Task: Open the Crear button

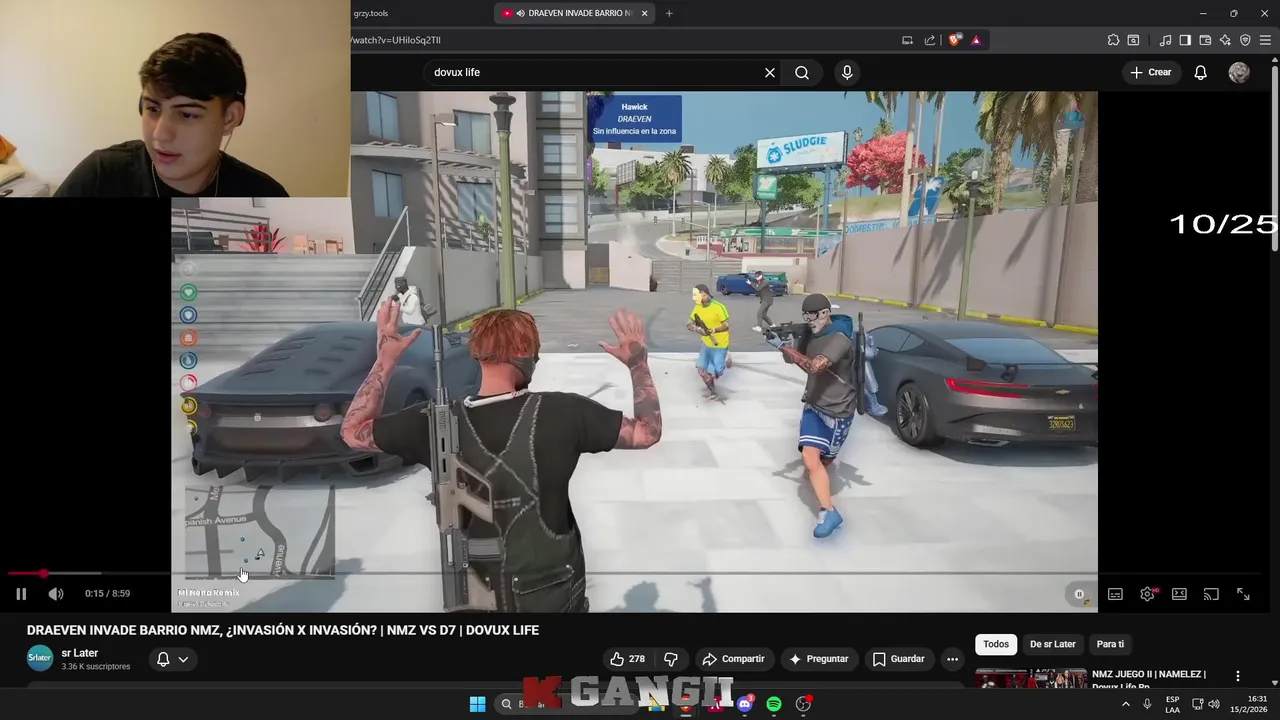Action: click(x=1151, y=72)
